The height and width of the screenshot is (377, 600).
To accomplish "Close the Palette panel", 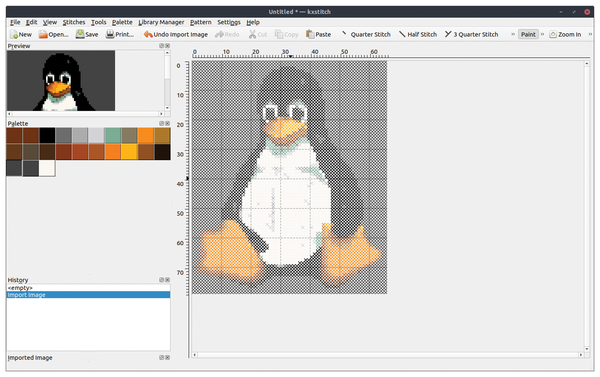I will [x=167, y=123].
